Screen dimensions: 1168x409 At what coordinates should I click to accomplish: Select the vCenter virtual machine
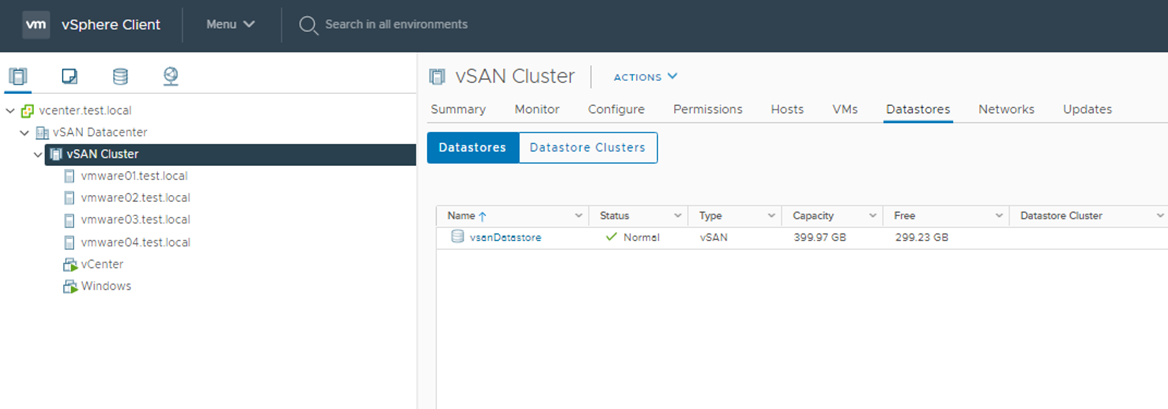pyautogui.click(x=102, y=264)
